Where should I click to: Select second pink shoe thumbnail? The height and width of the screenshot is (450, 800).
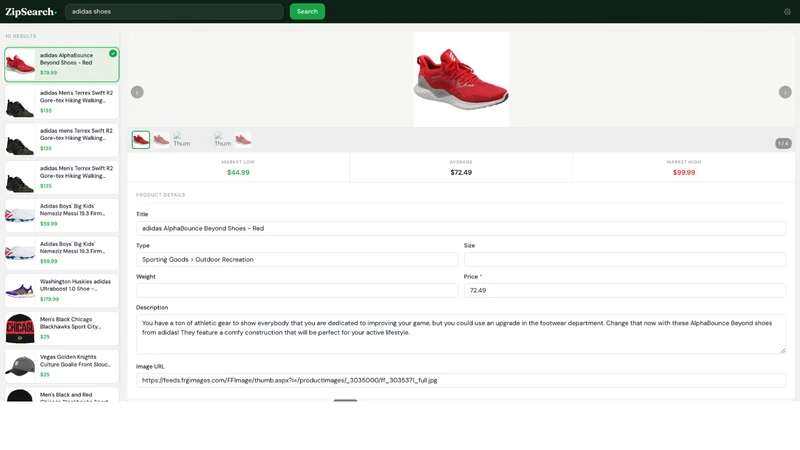pyautogui.click(x=161, y=140)
